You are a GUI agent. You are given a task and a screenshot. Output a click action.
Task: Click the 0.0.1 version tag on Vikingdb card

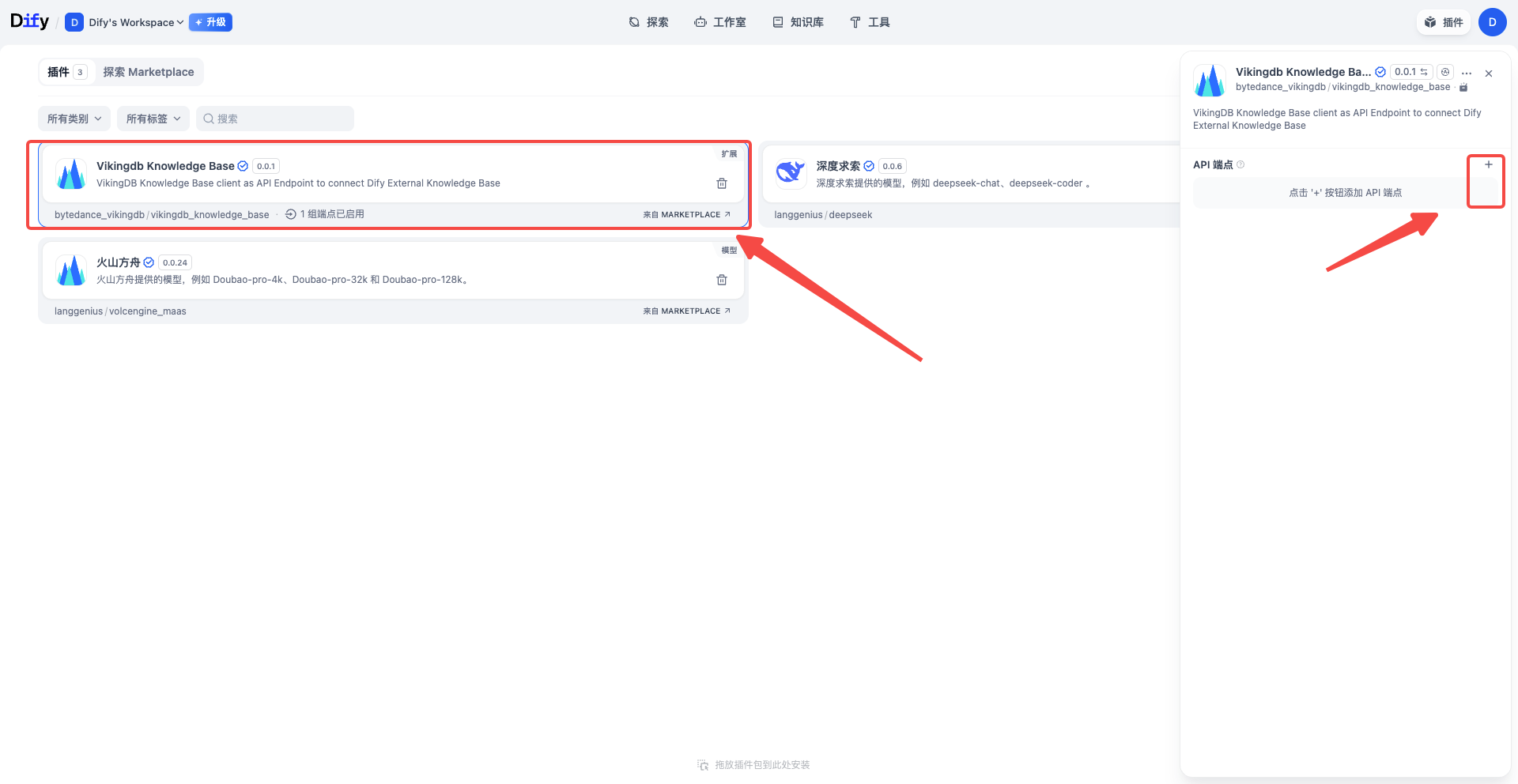pyautogui.click(x=266, y=166)
